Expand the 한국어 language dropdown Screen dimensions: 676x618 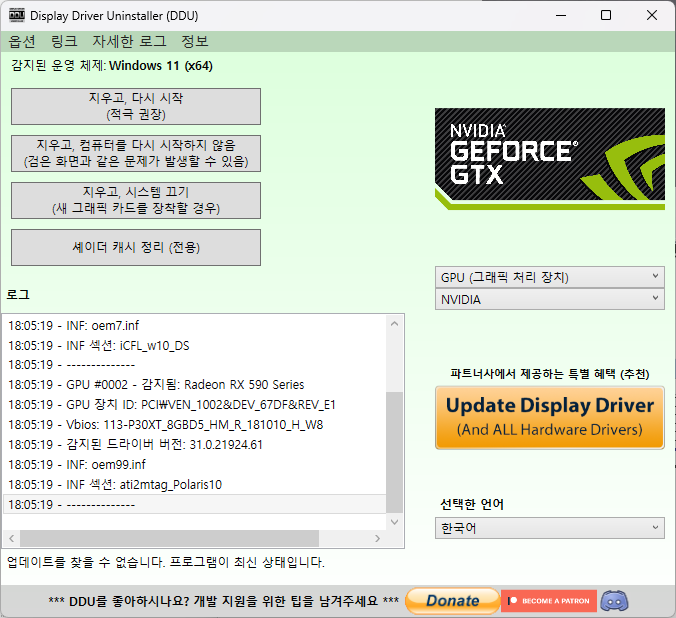pos(550,528)
